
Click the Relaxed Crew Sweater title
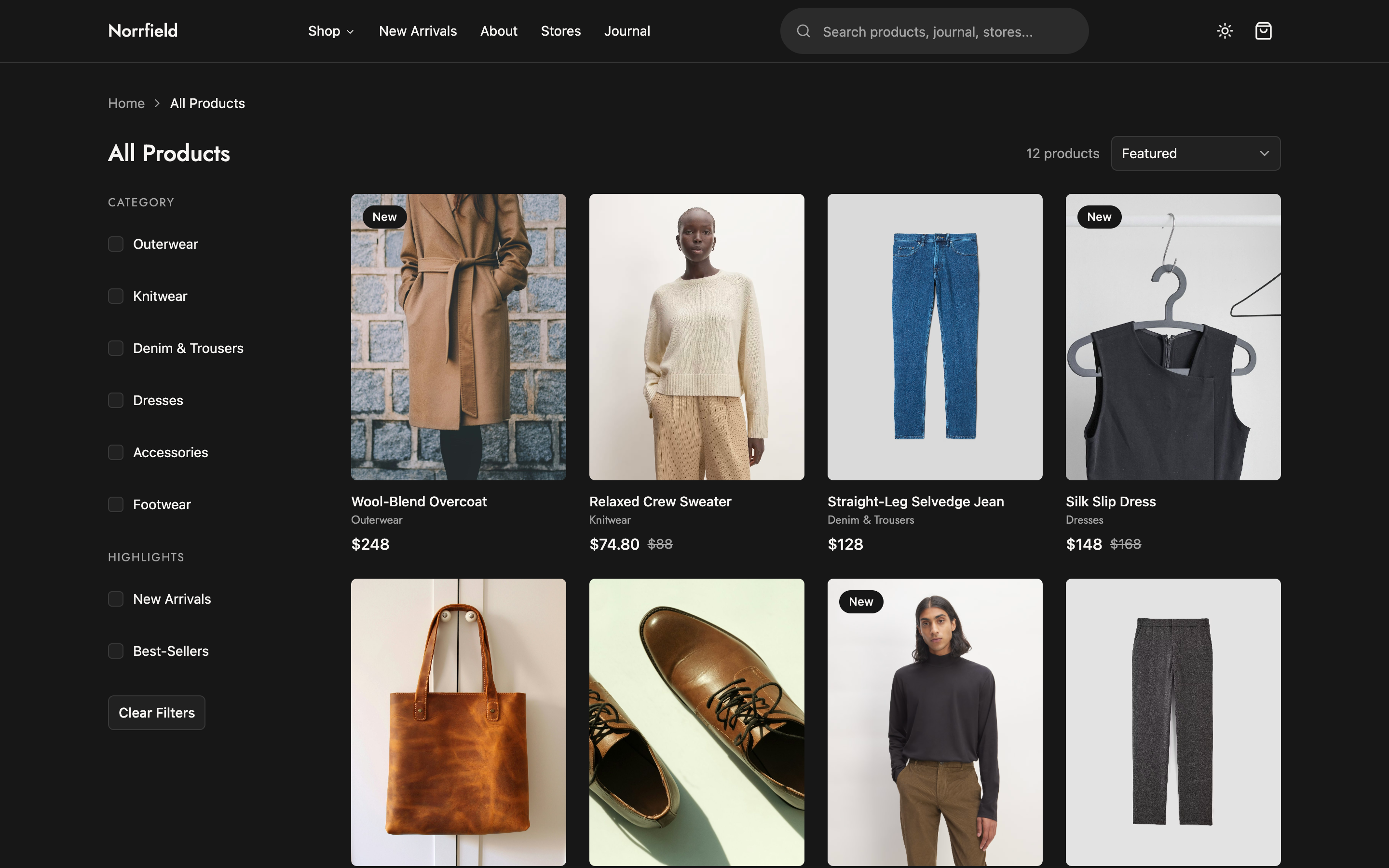coord(660,502)
